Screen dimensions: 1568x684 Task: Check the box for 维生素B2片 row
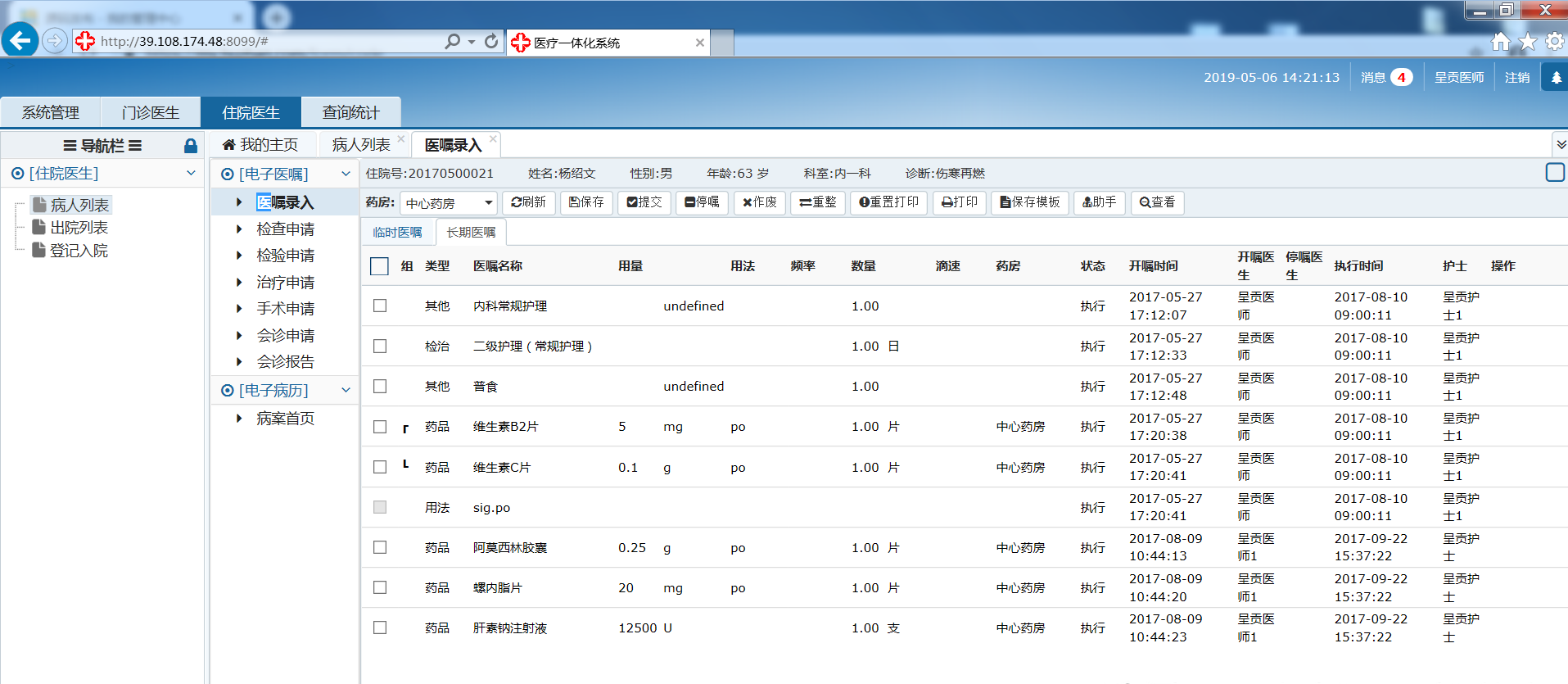pyautogui.click(x=380, y=427)
